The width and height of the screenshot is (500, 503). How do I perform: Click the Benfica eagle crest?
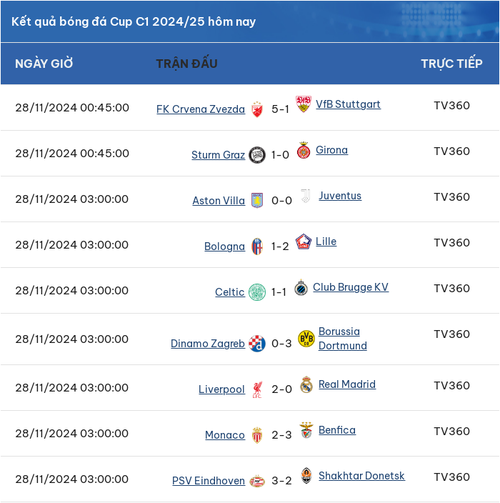pyautogui.click(x=306, y=430)
